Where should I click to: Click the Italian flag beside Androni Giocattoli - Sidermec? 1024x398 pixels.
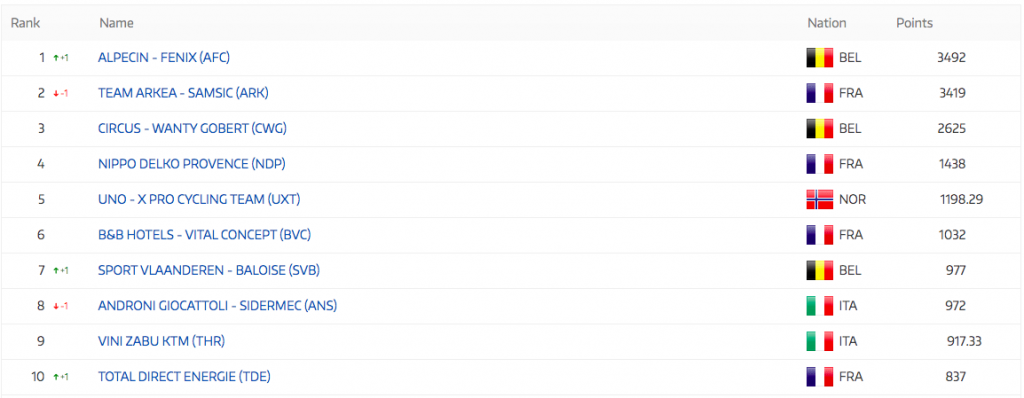pos(820,306)
